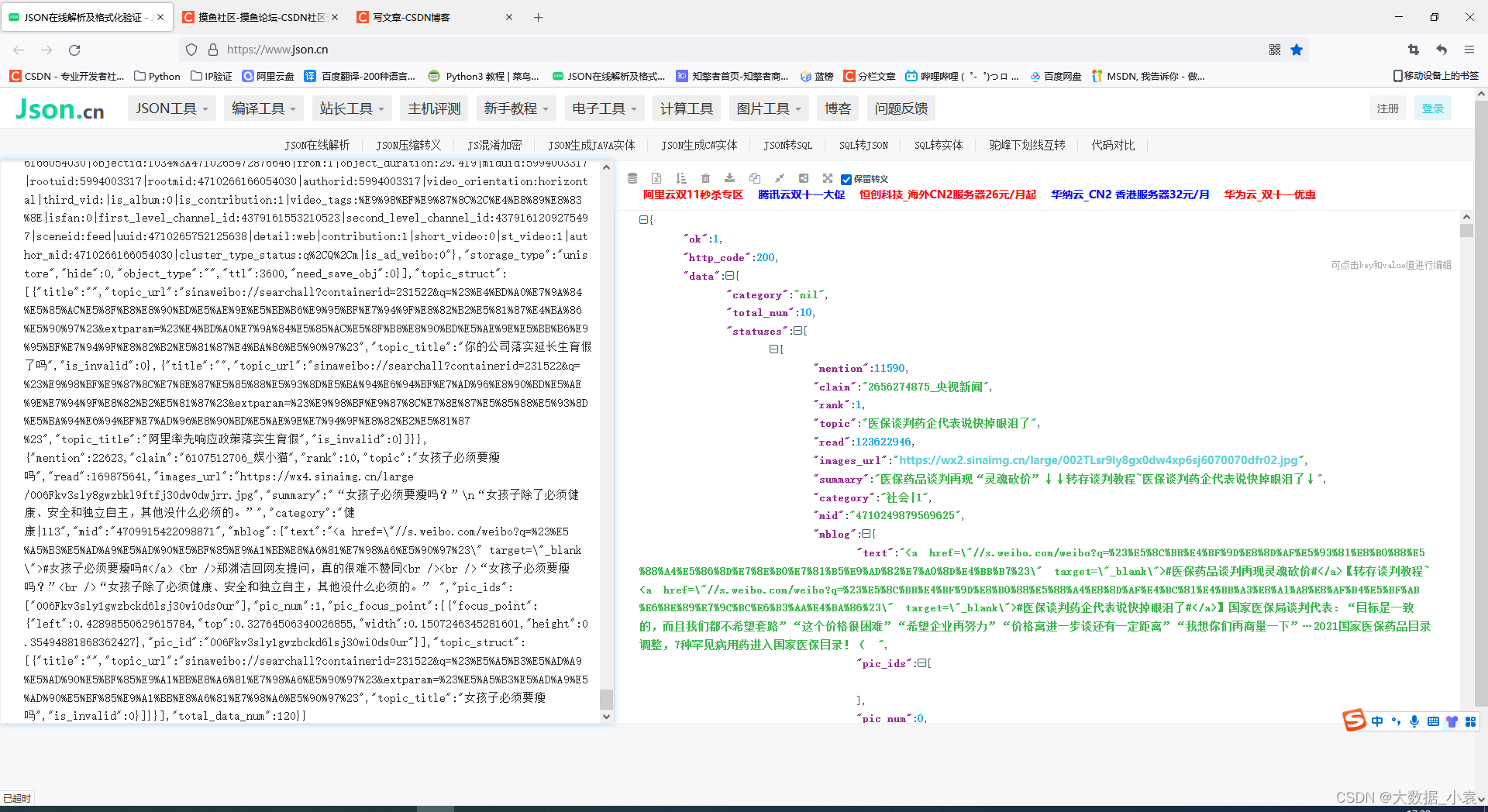Open the 编译工具 dropdown menu
This screenshot has height=812, width=1488.
click(263, 108)
